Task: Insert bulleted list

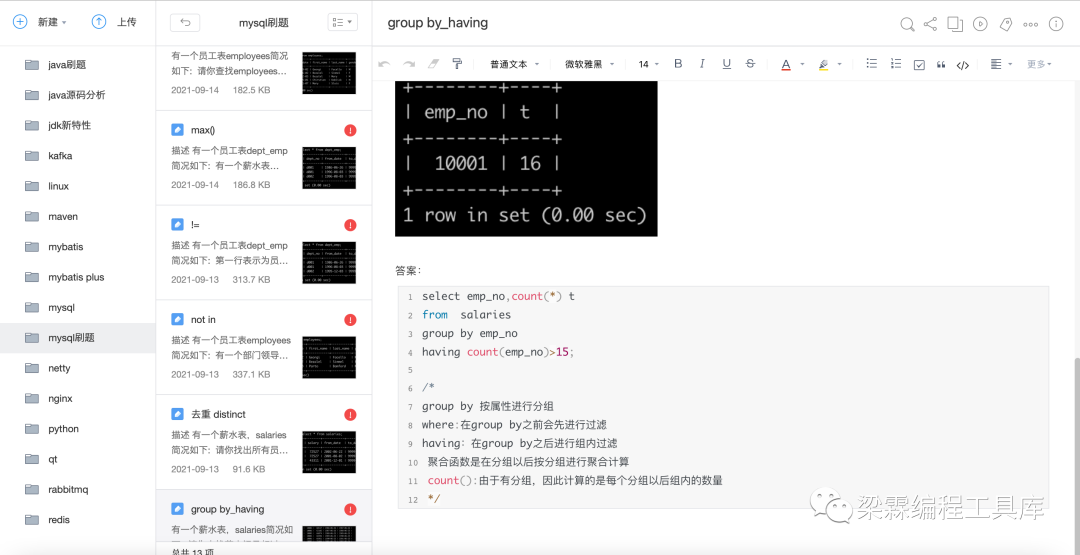Action: tap(871, 64)
